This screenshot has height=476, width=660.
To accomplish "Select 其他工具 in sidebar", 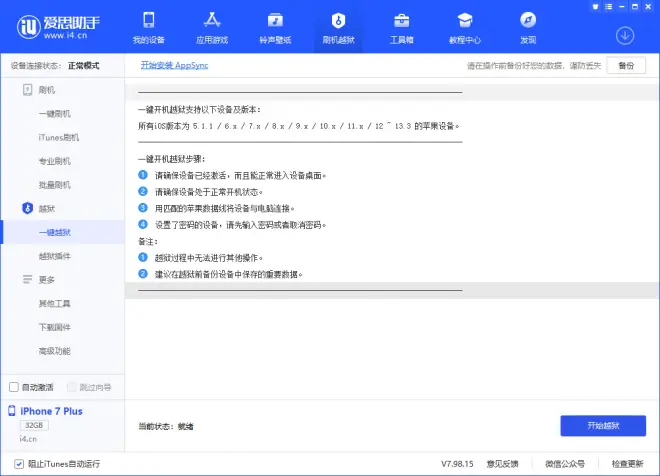I will (x=55, y=303).
